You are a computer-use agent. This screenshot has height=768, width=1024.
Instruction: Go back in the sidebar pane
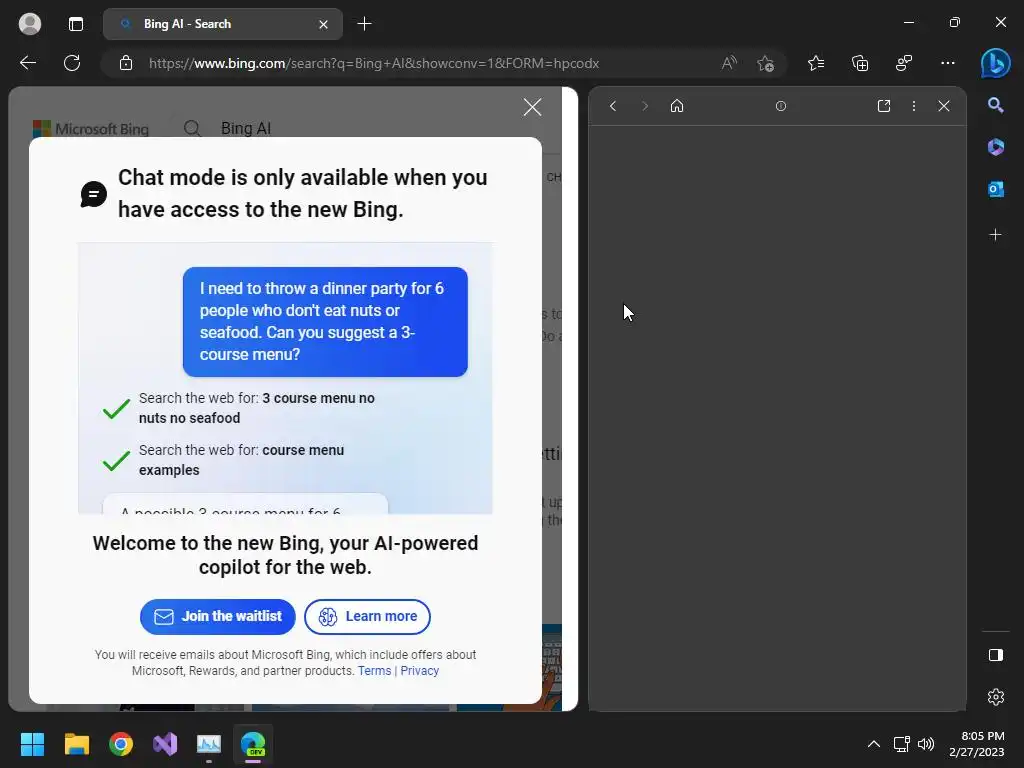pos(613,106)
